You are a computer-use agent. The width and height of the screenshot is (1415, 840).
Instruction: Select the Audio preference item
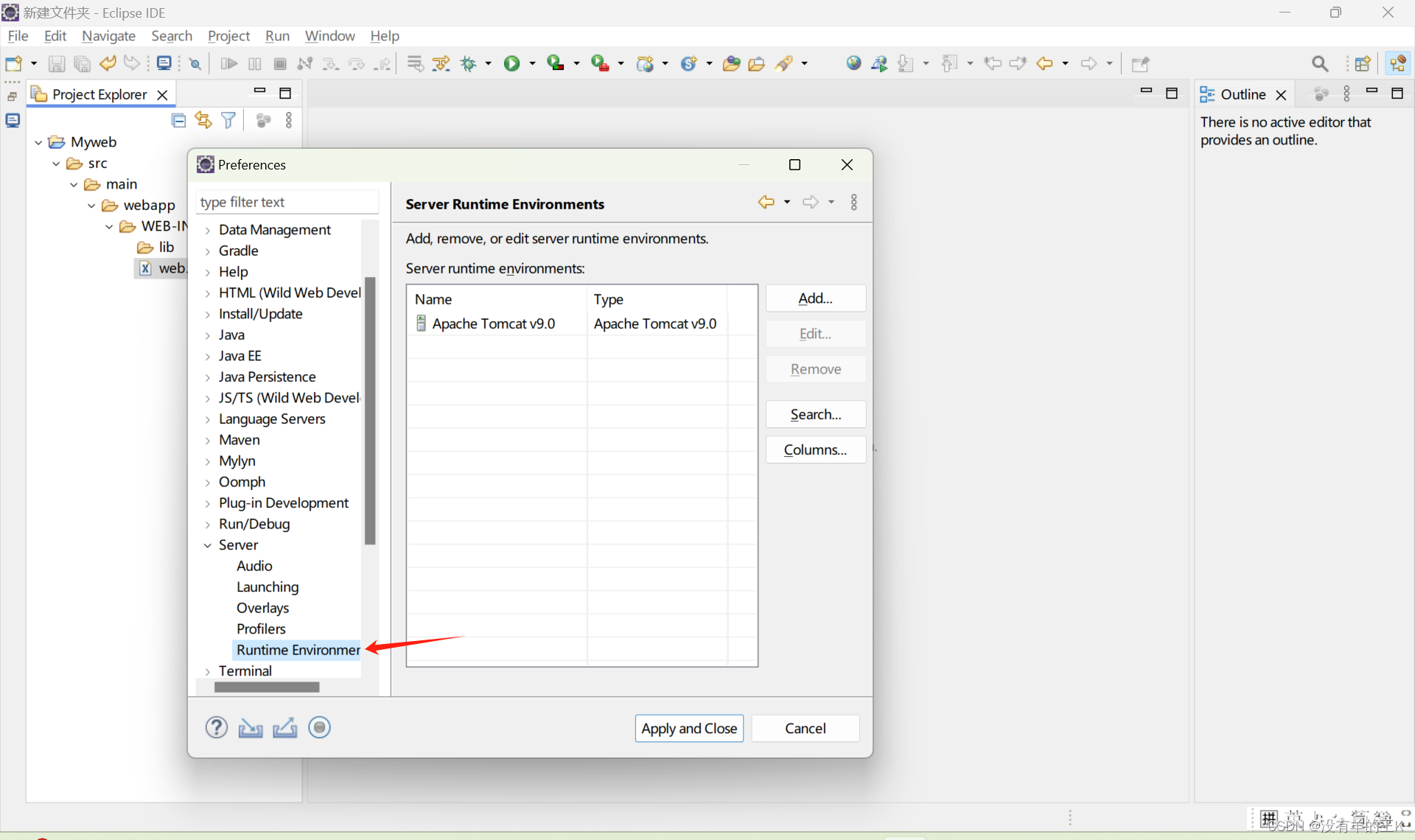click(254, 567)
